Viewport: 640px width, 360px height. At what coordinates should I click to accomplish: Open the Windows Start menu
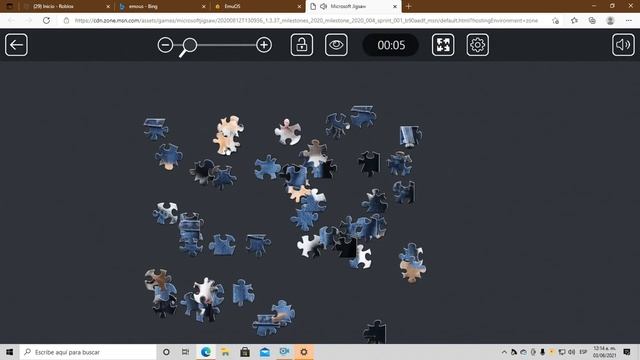click(9, 352)
